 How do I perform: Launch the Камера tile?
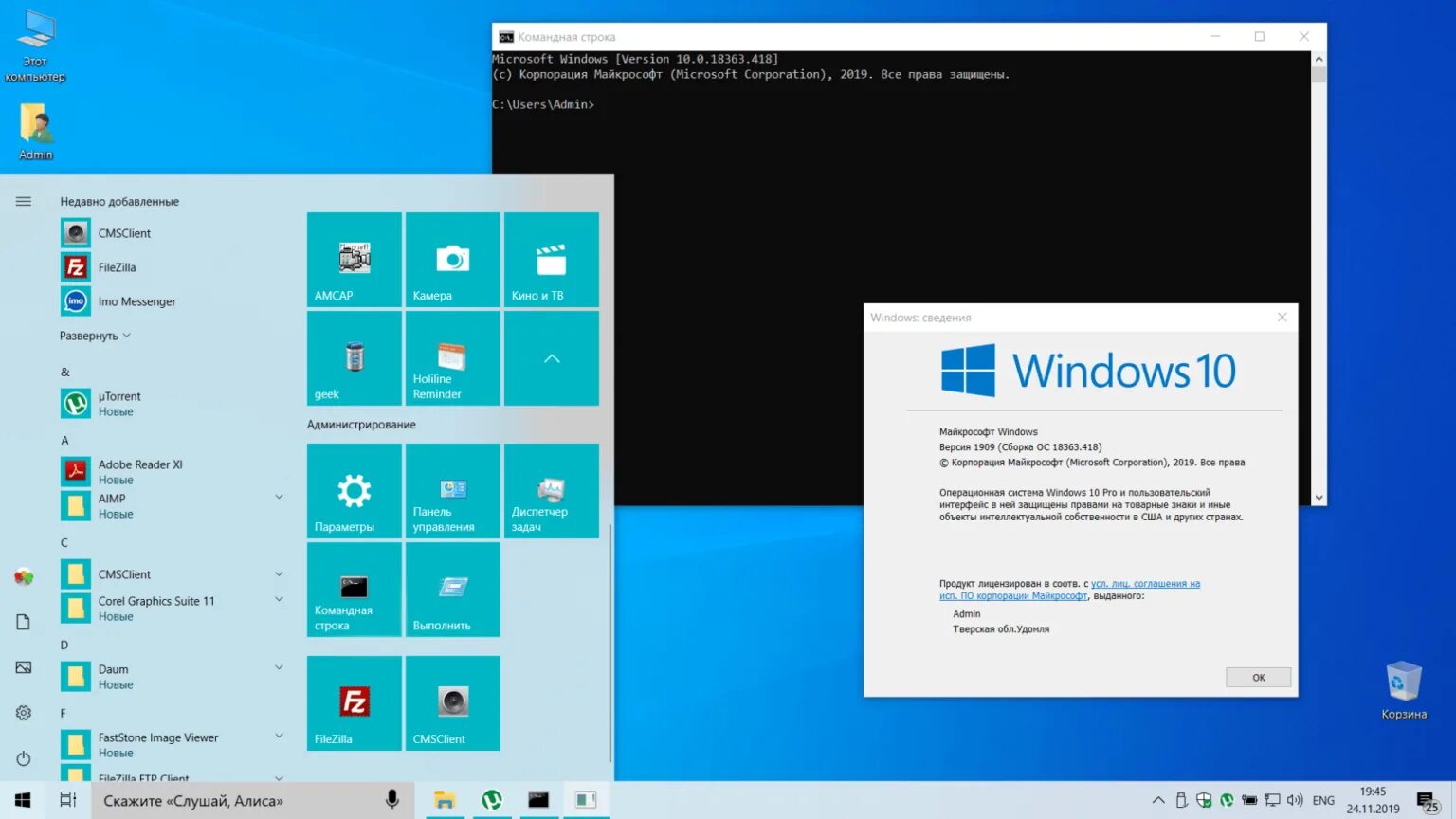point(453,260)
